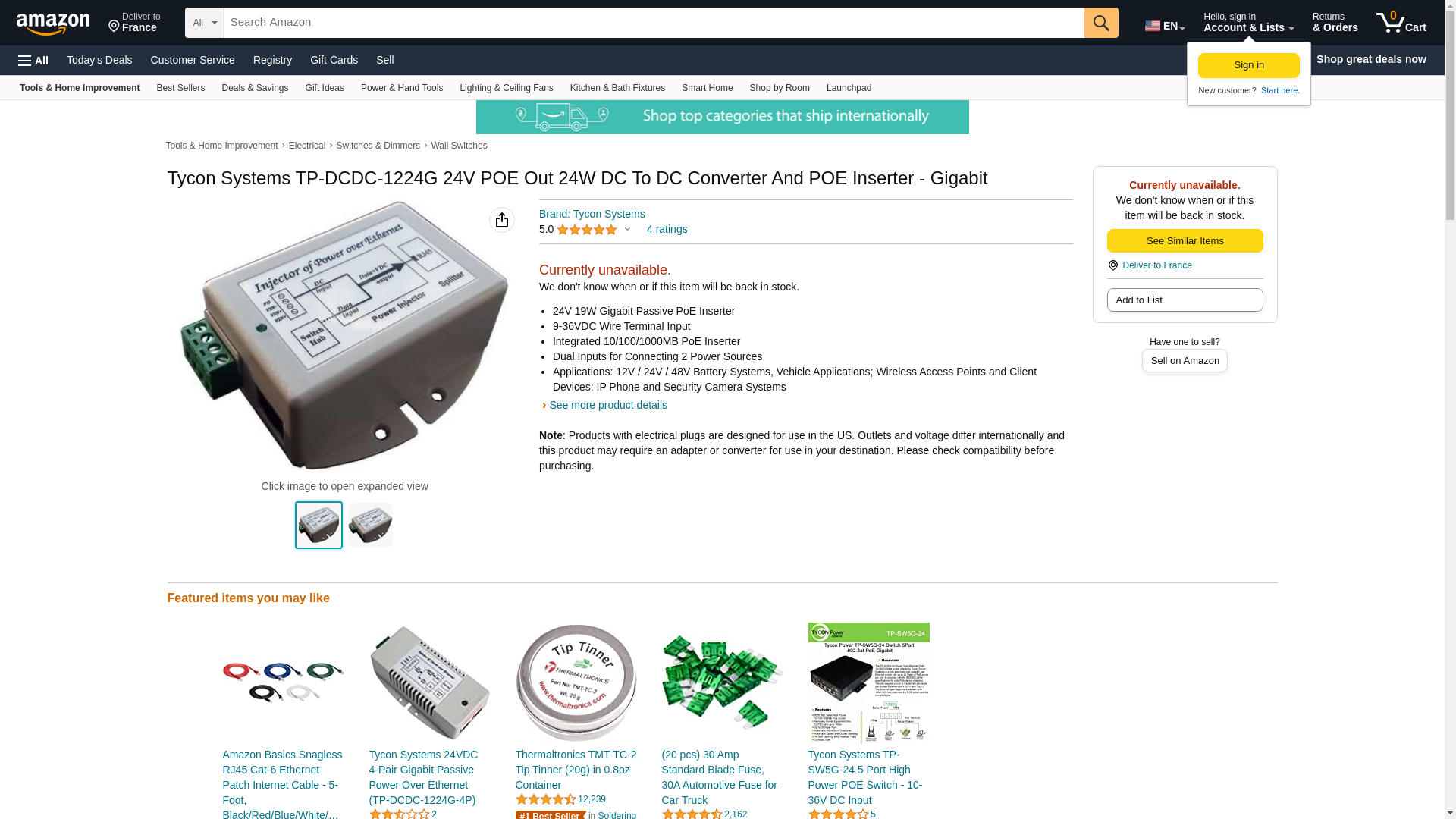This screenshot has height=819, width=1456.
Task: Open Today's Deals in navigation bar
Action: click(x=99, y=60)
